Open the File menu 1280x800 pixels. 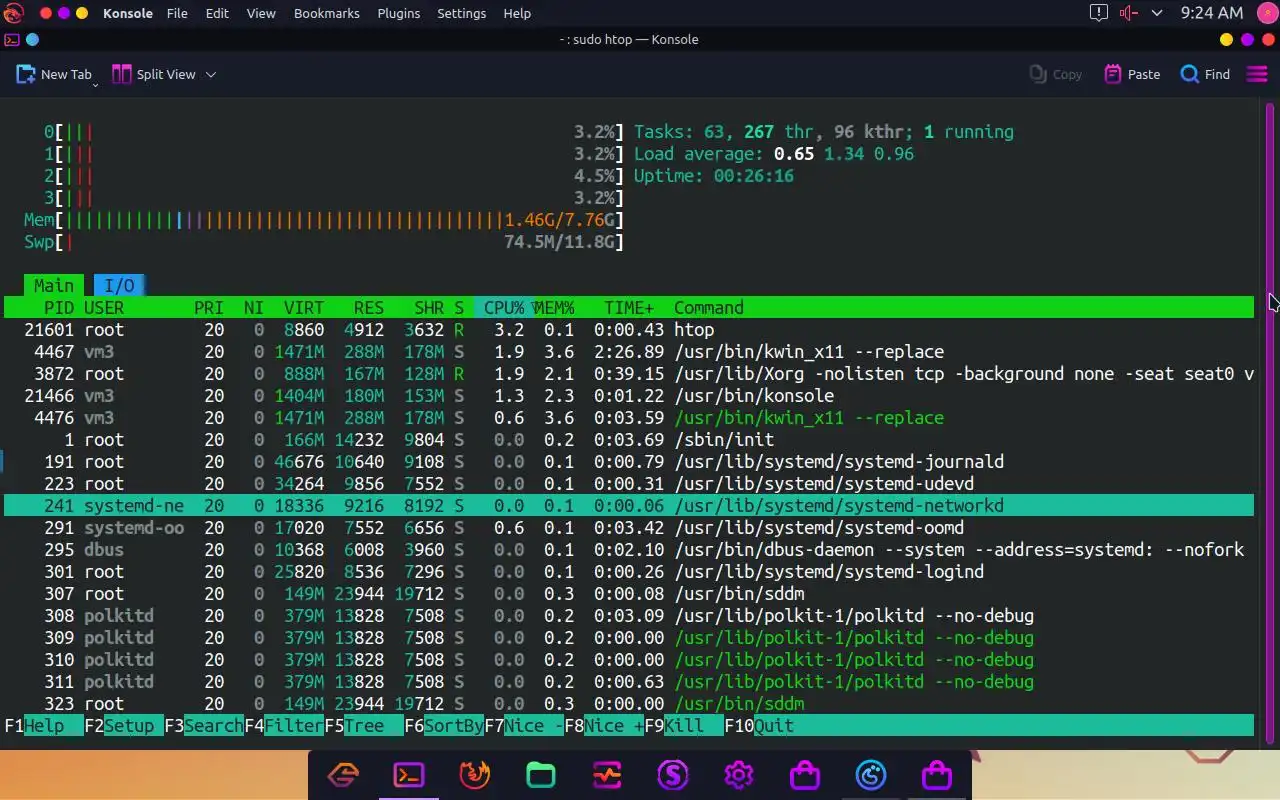pyautogui.click(x=177, y=13)
